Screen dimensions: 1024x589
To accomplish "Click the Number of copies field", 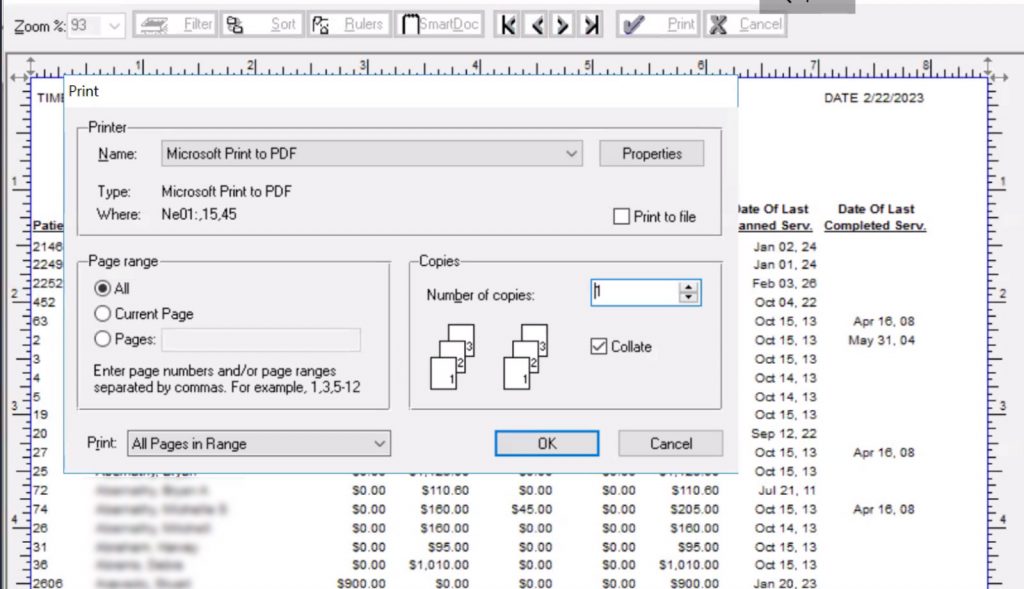I will pyautogui.click(x=635, y=293).
